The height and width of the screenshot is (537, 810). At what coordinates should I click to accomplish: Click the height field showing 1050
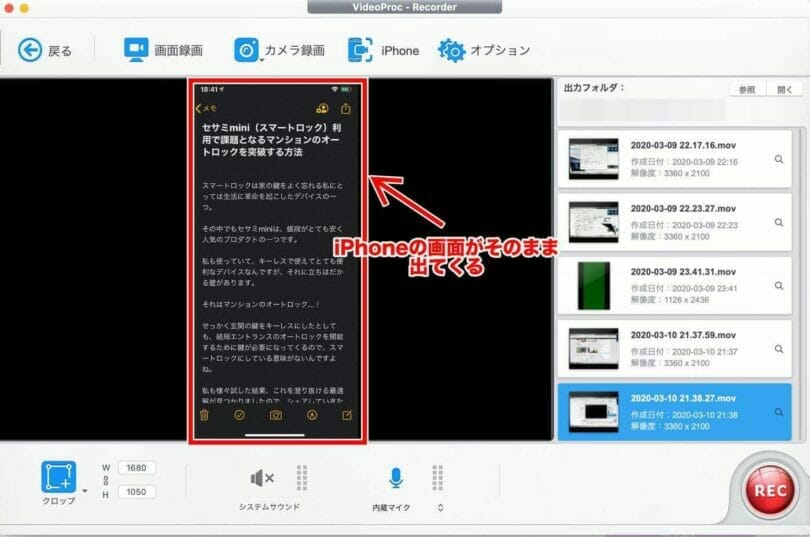pyautogui.click(x=136, y=492)
